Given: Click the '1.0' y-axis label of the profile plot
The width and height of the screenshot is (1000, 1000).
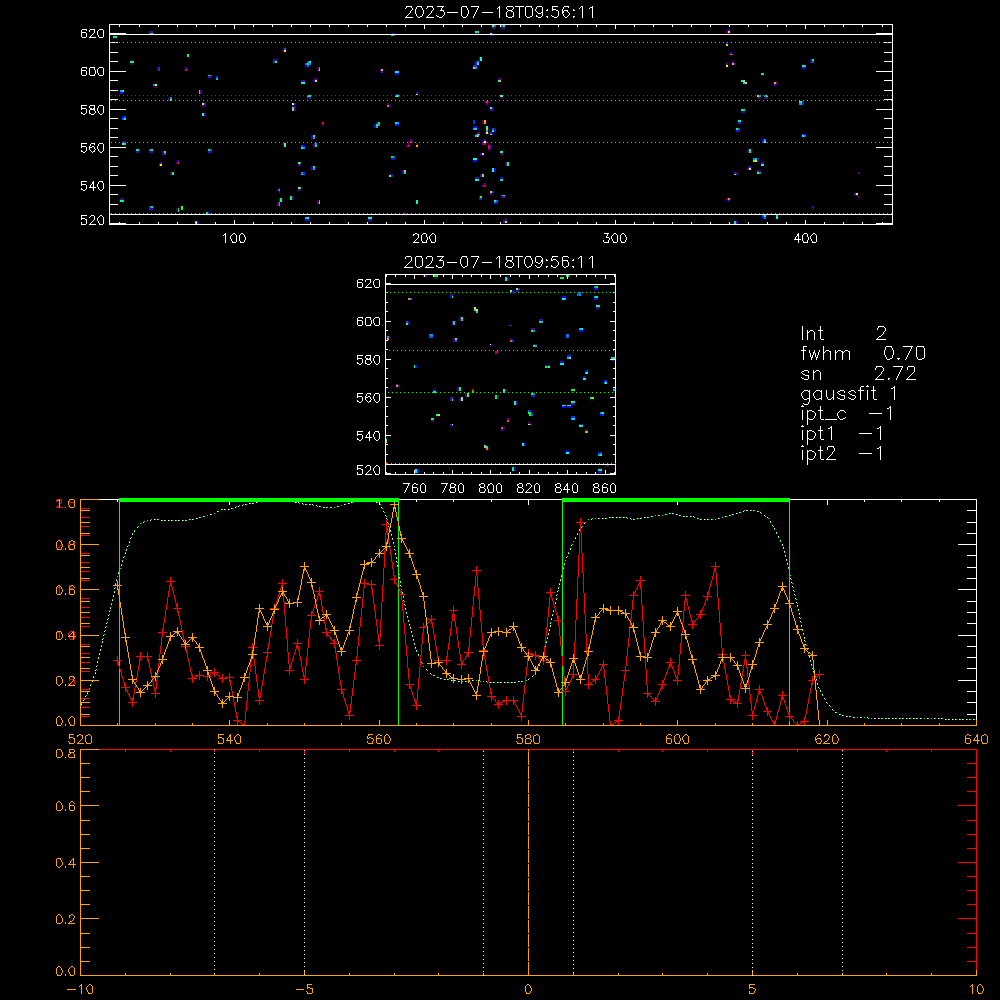Looking at the screenshot, I should click(x=66, y=504).
